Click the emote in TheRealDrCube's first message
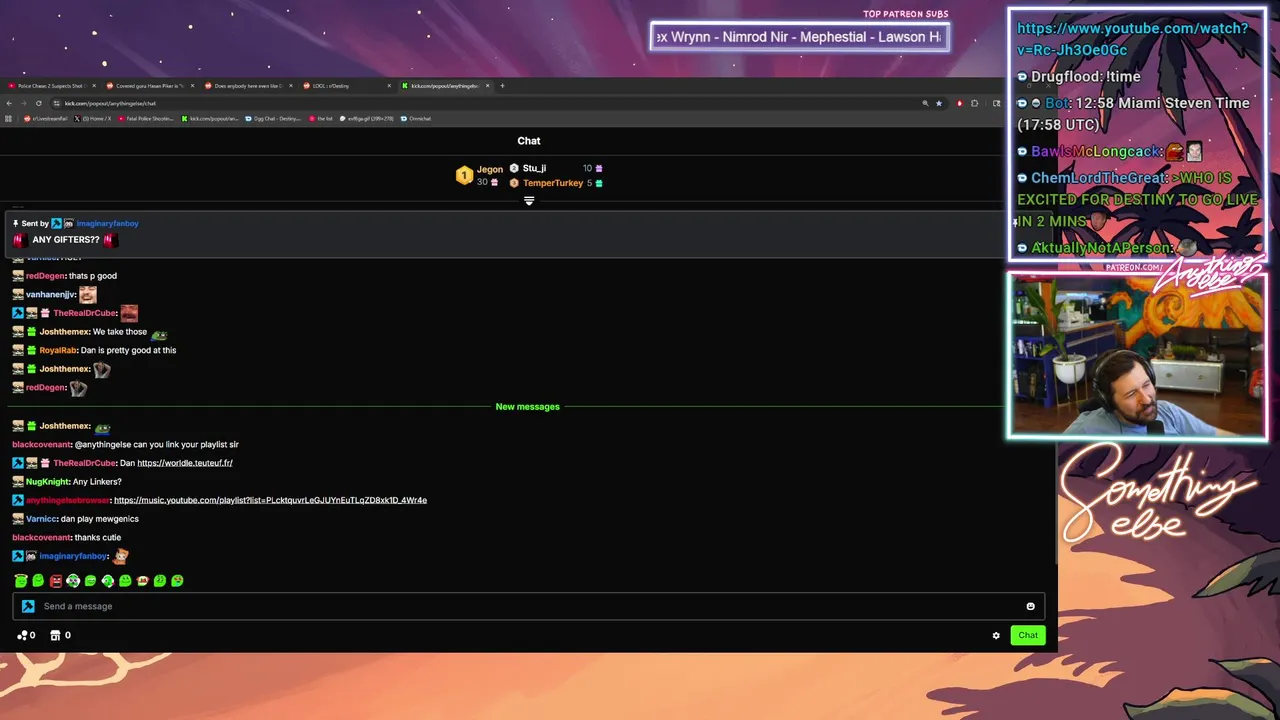The height and width of the screenshot is (720, 1280). tap(129, 313)
